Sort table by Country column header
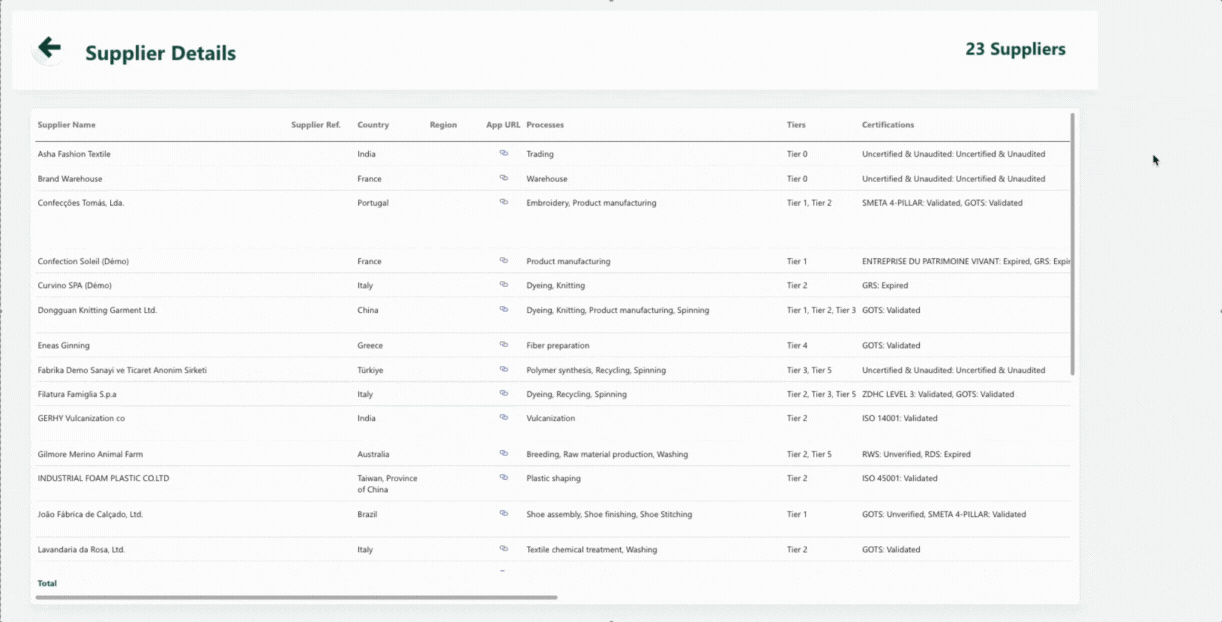This screenshot has width=1222, height=622. coord(373,125)
